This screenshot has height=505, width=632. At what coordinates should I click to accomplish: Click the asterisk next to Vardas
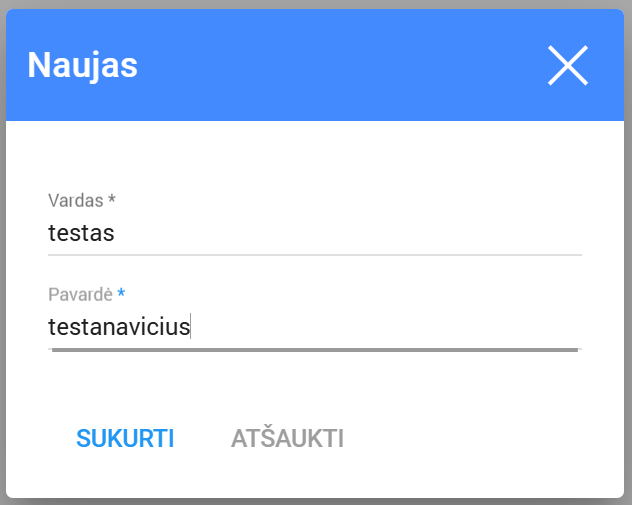(x=112, y=201)
